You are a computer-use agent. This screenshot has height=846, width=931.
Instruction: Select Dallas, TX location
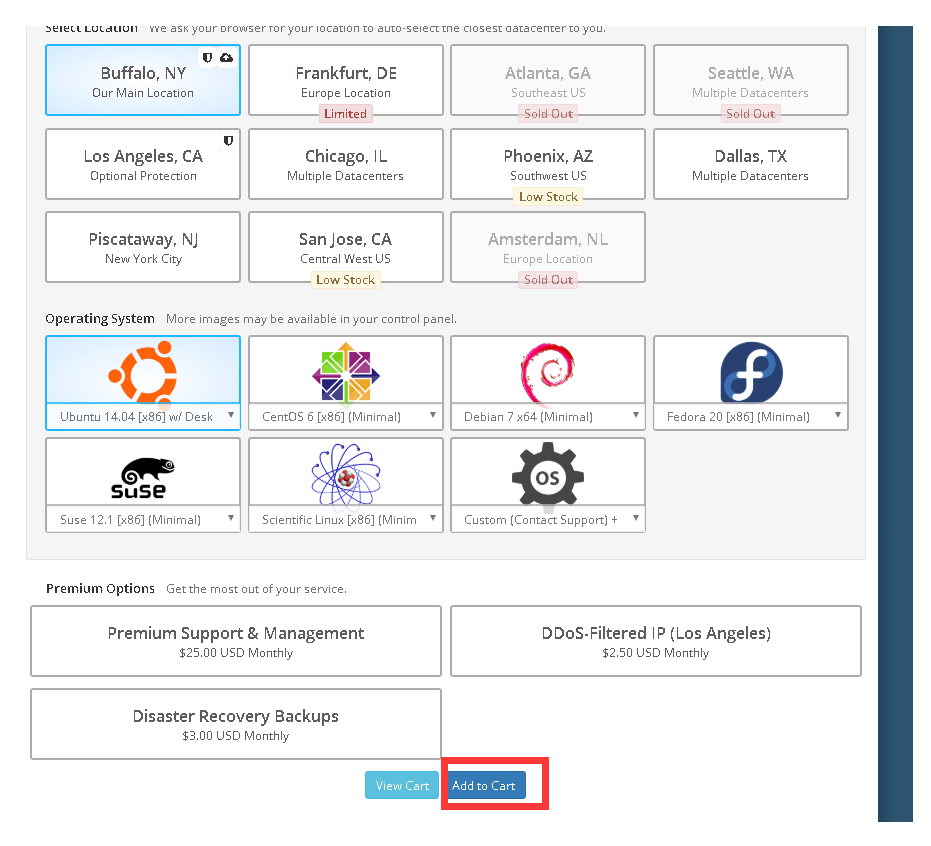click(750, 164)
